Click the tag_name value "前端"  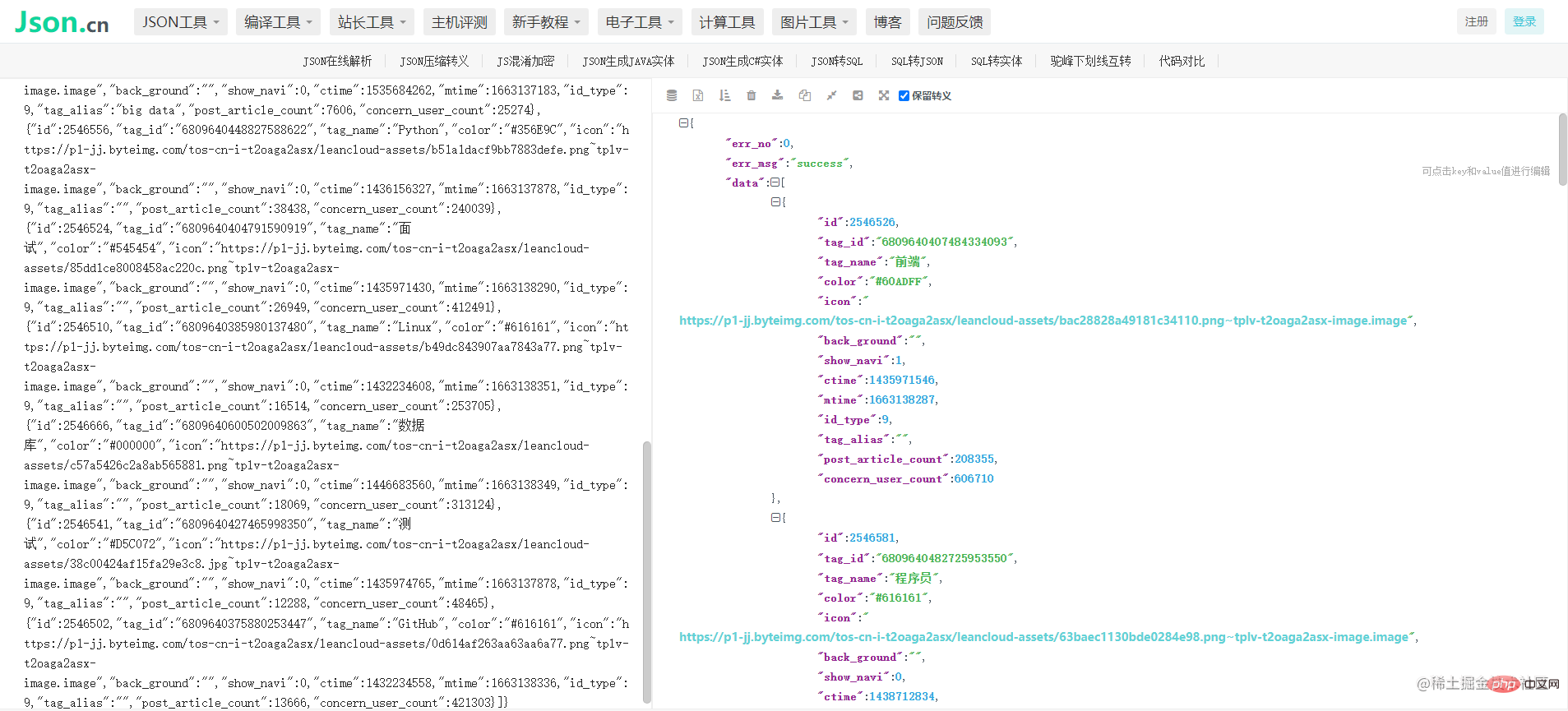[x=908, y=262]
